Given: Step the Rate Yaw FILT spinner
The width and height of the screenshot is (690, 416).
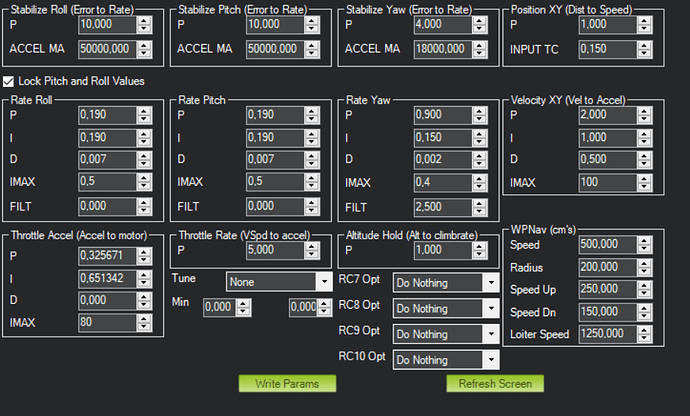Looking at the screenshot, I should 480,207.
